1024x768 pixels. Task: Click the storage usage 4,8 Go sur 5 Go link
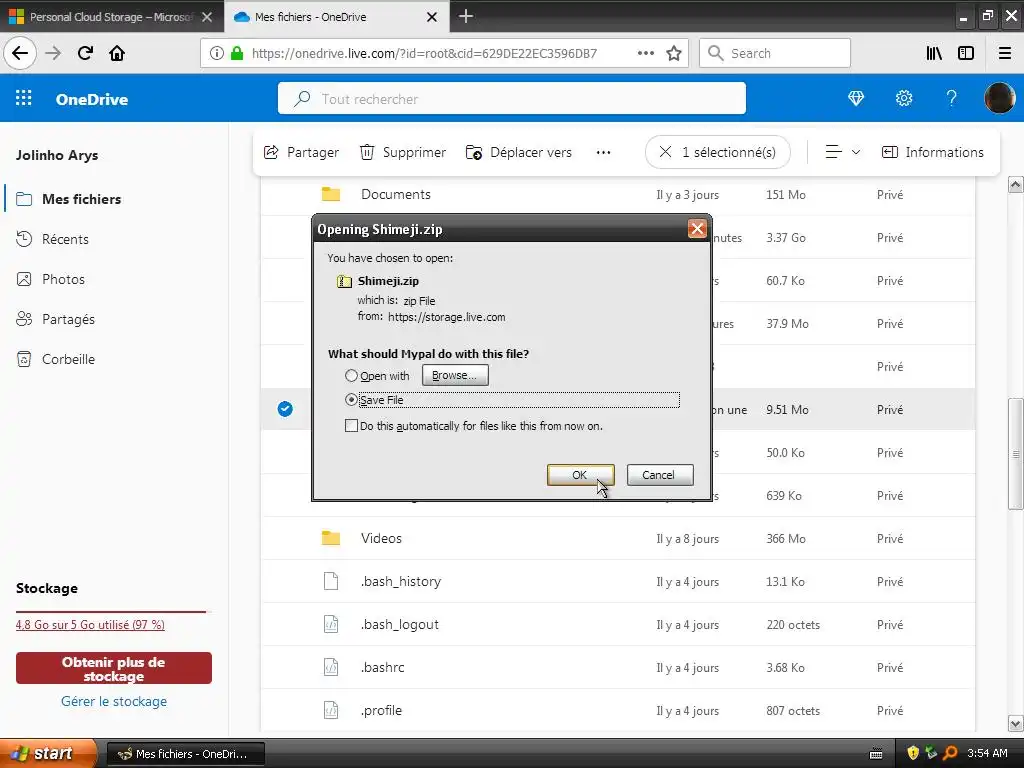90,624
